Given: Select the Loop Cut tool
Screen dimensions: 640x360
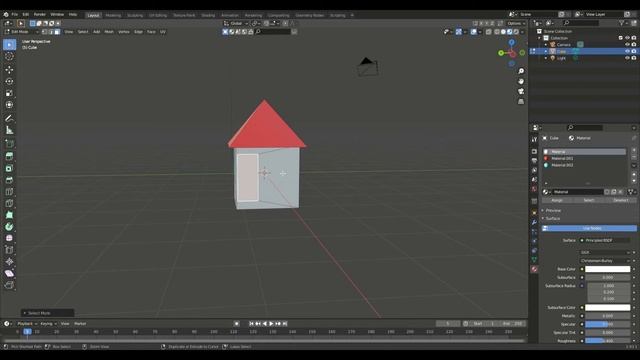Looking at the screenshot, I should (9, 191).
